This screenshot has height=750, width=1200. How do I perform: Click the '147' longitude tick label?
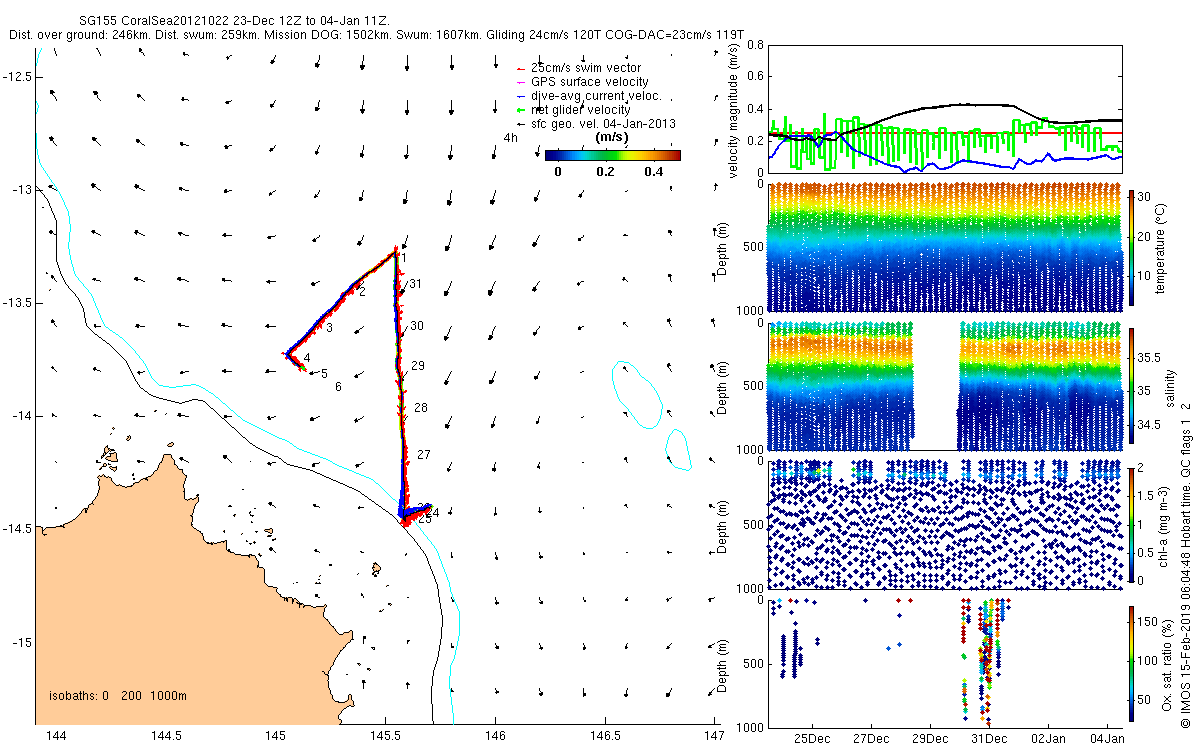pyautogui.click(x=714, y=736)
